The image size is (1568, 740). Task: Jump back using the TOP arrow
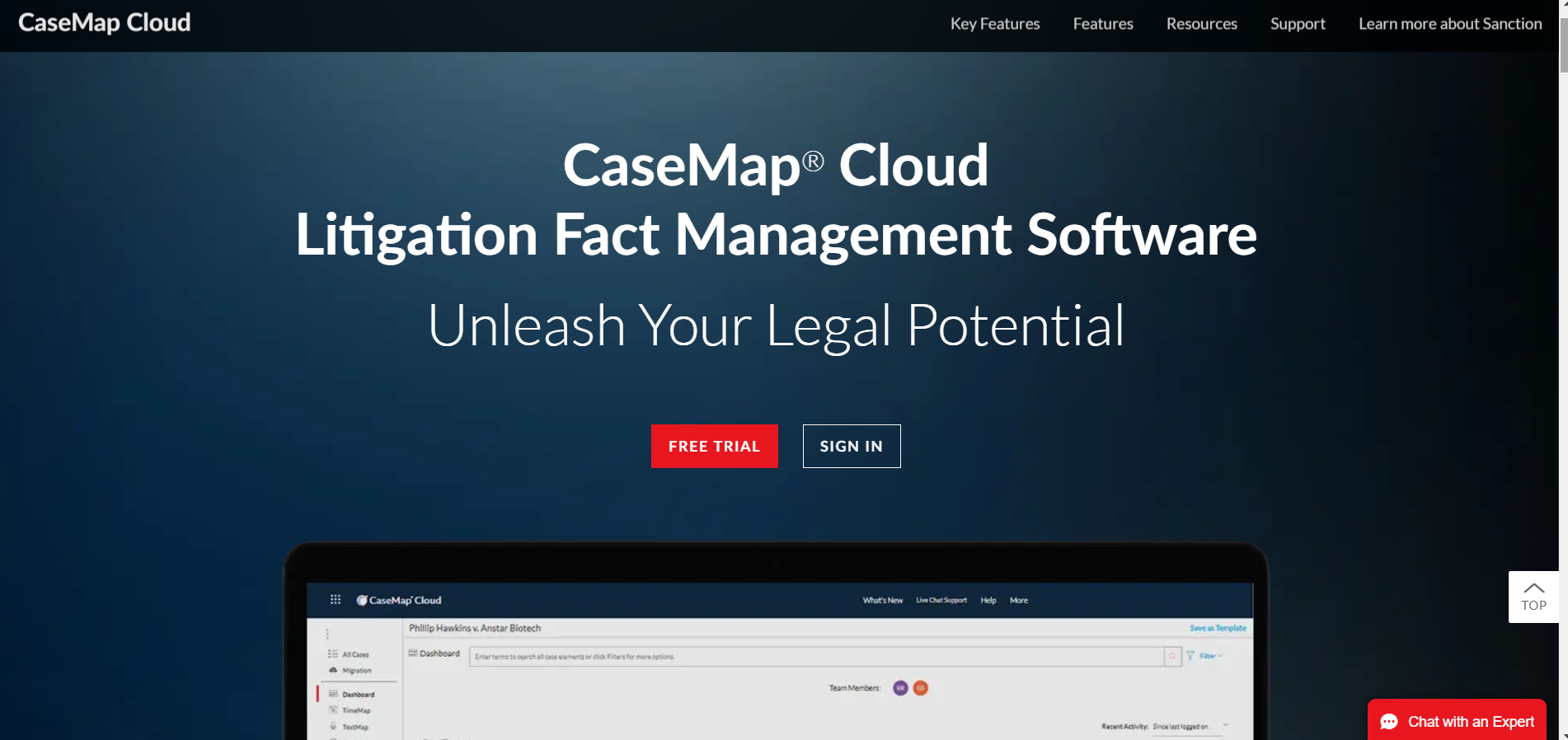1533,597
